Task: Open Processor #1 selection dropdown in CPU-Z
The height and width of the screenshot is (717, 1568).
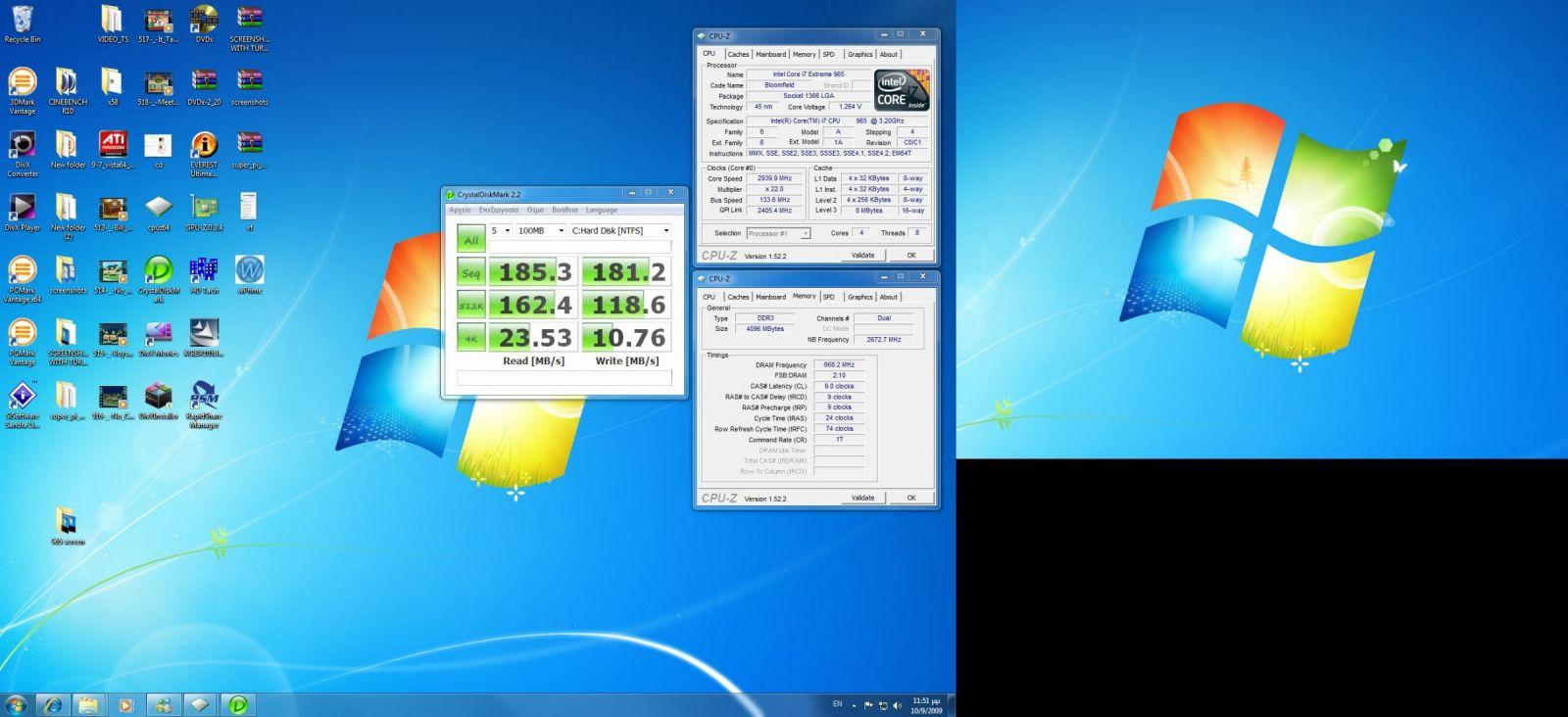Action: 778,233
